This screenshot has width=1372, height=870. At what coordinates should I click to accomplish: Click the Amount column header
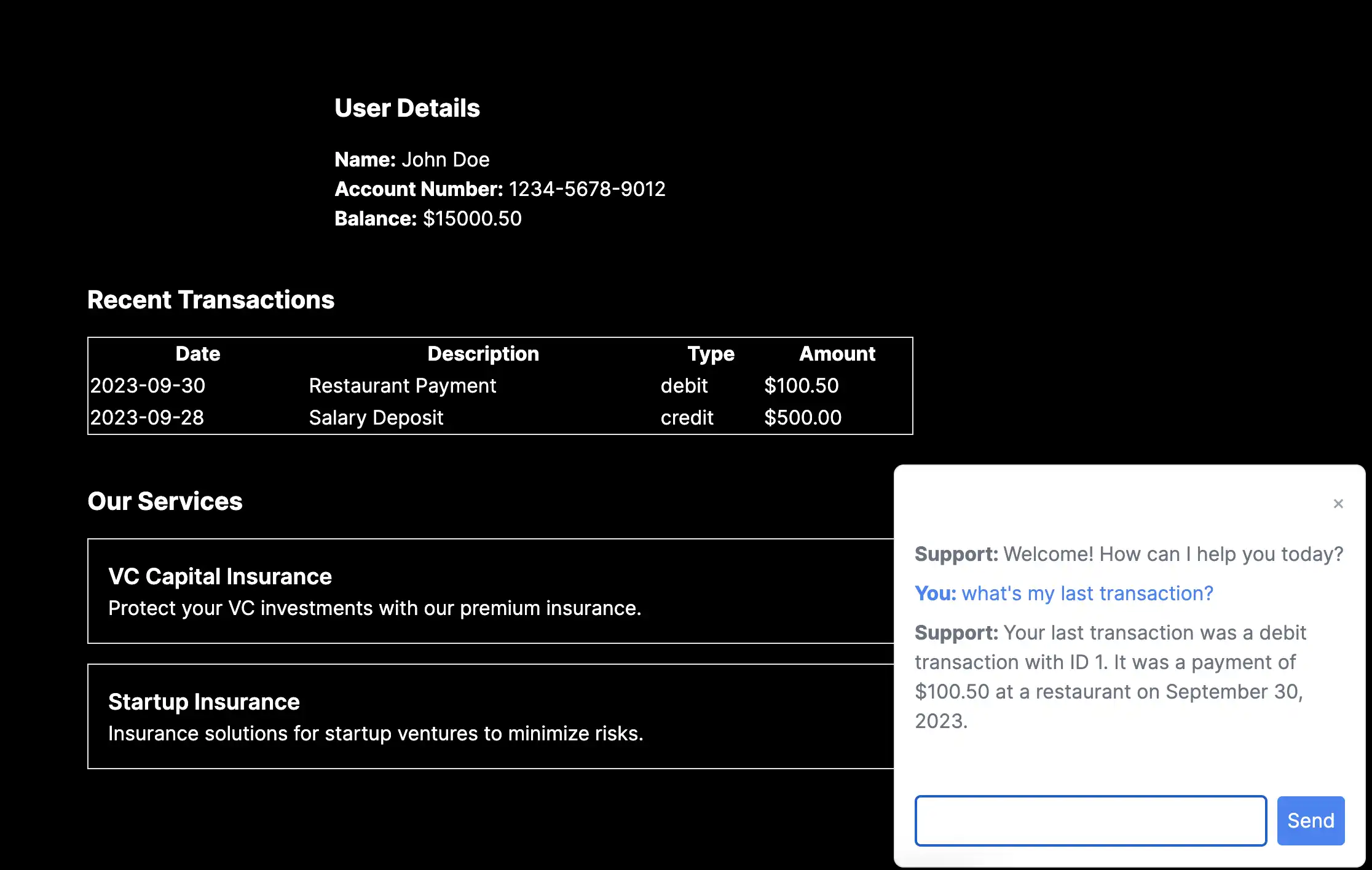point(837,354)
